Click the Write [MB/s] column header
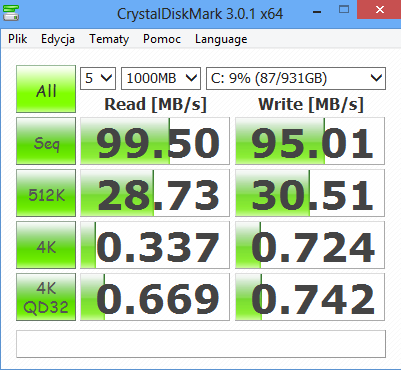This screenshot has width=401, height=370. pyautogui.click(x=311, y=104)
